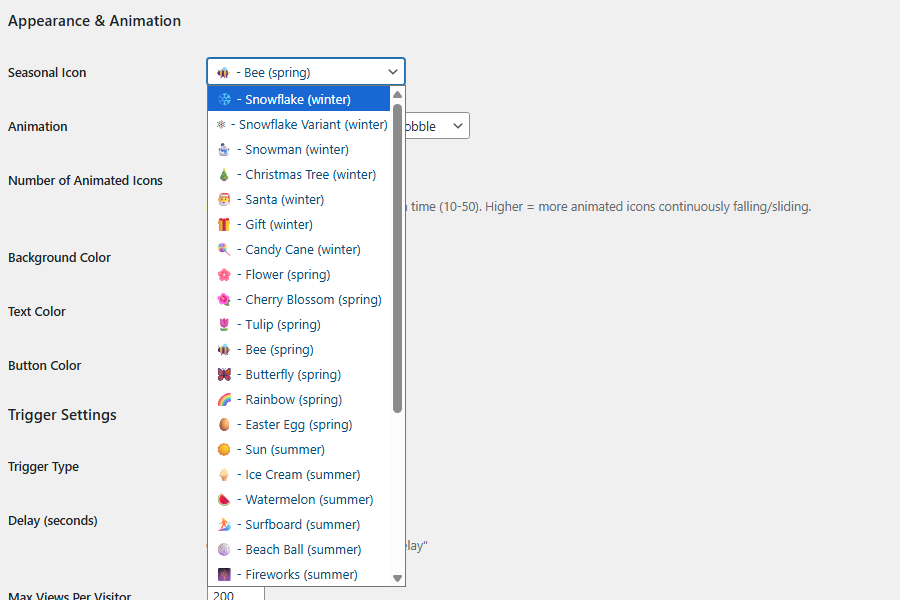Screen dimensions: 900x600
Task: Select Rainbow (spring) option
Action: pos(298,400)
